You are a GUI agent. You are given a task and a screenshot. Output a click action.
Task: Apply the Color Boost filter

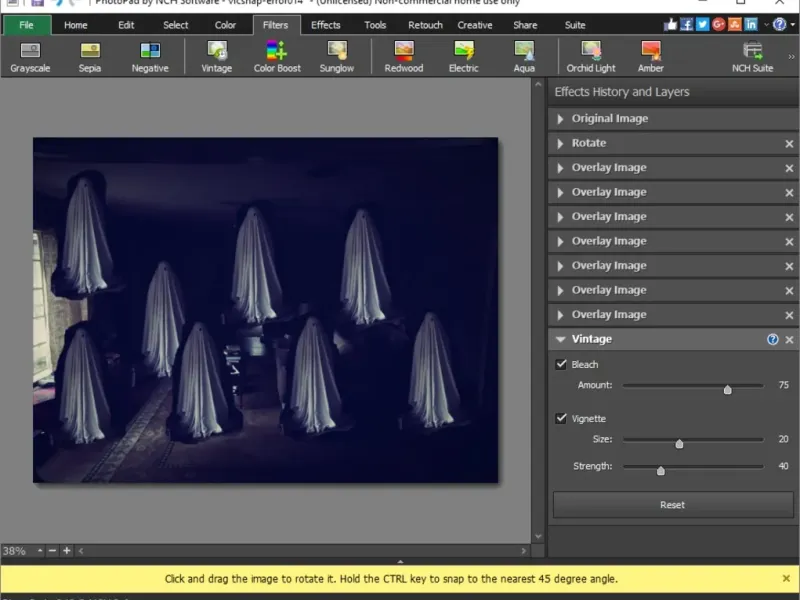[x=277, y=57]
